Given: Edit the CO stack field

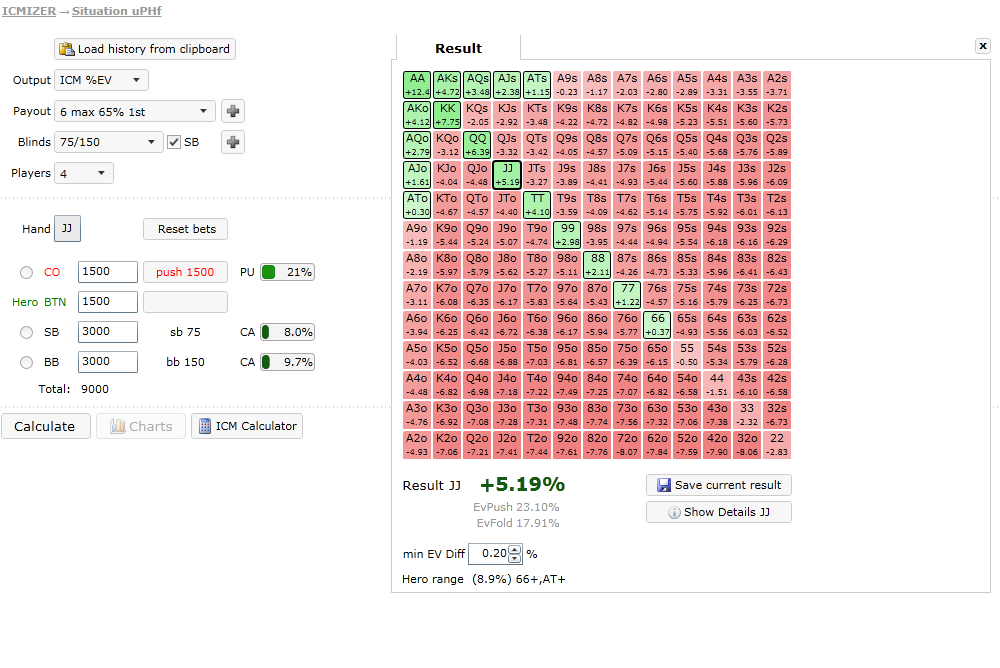Looking at the screenshot, I should [x=108, y=272].
